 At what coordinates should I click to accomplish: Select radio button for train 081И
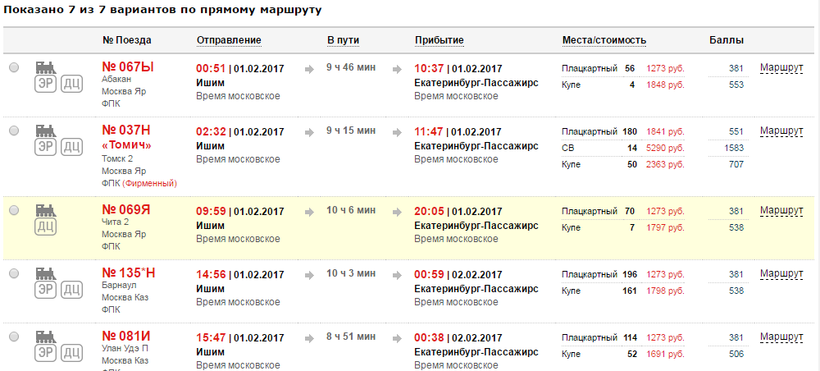click(14, 336)
